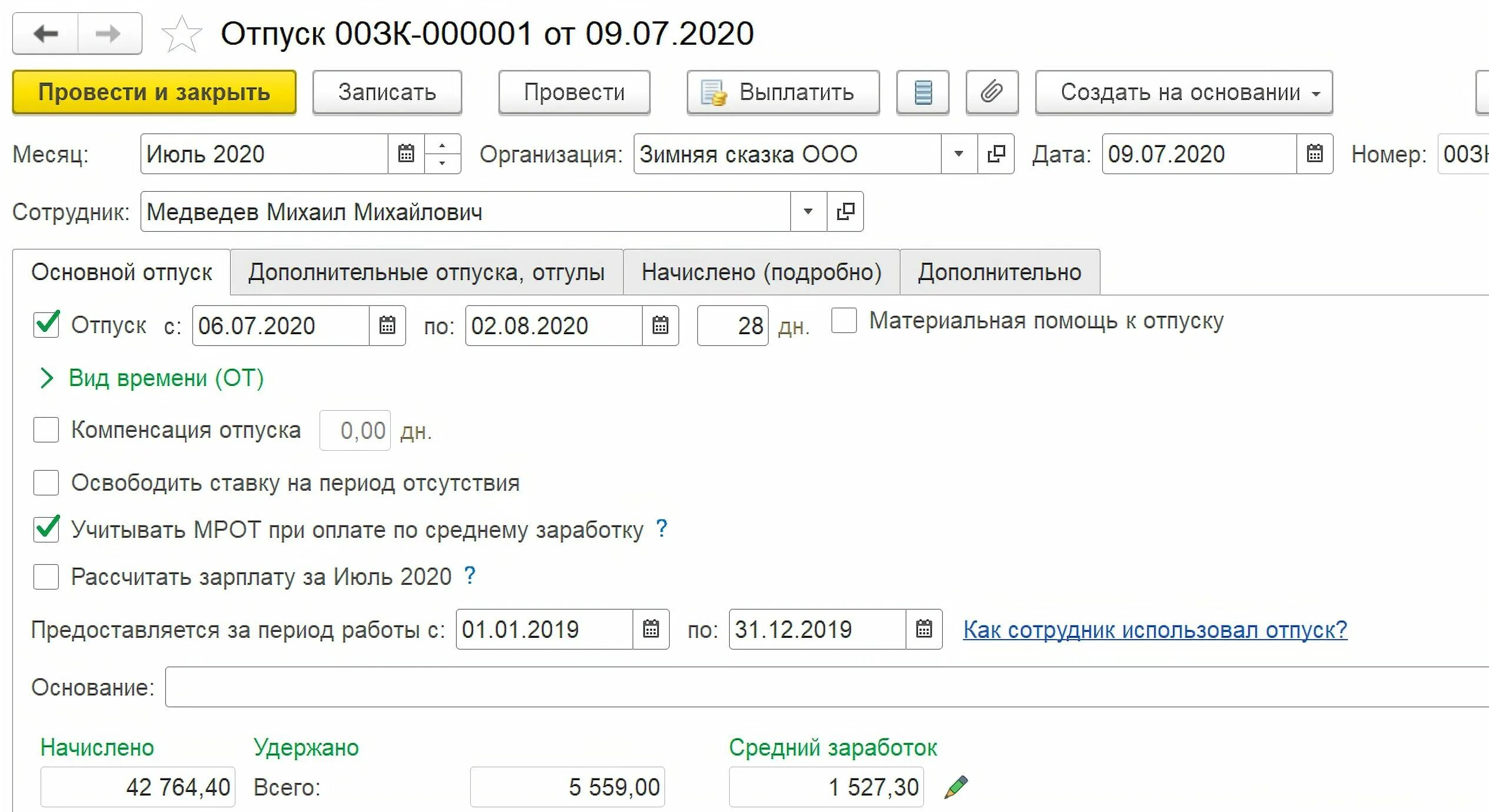Click the Выплатить button
The width and height of the screenshot is (1489, 812).
pos(783,92)
